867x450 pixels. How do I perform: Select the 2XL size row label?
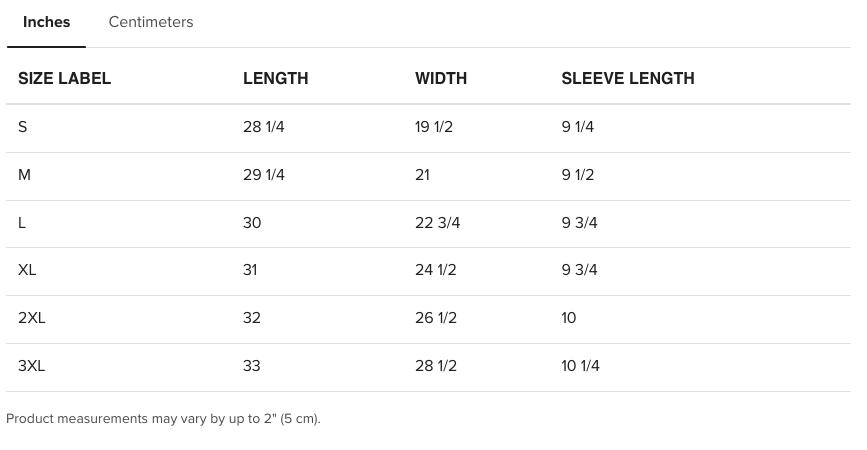coord(32,318)
